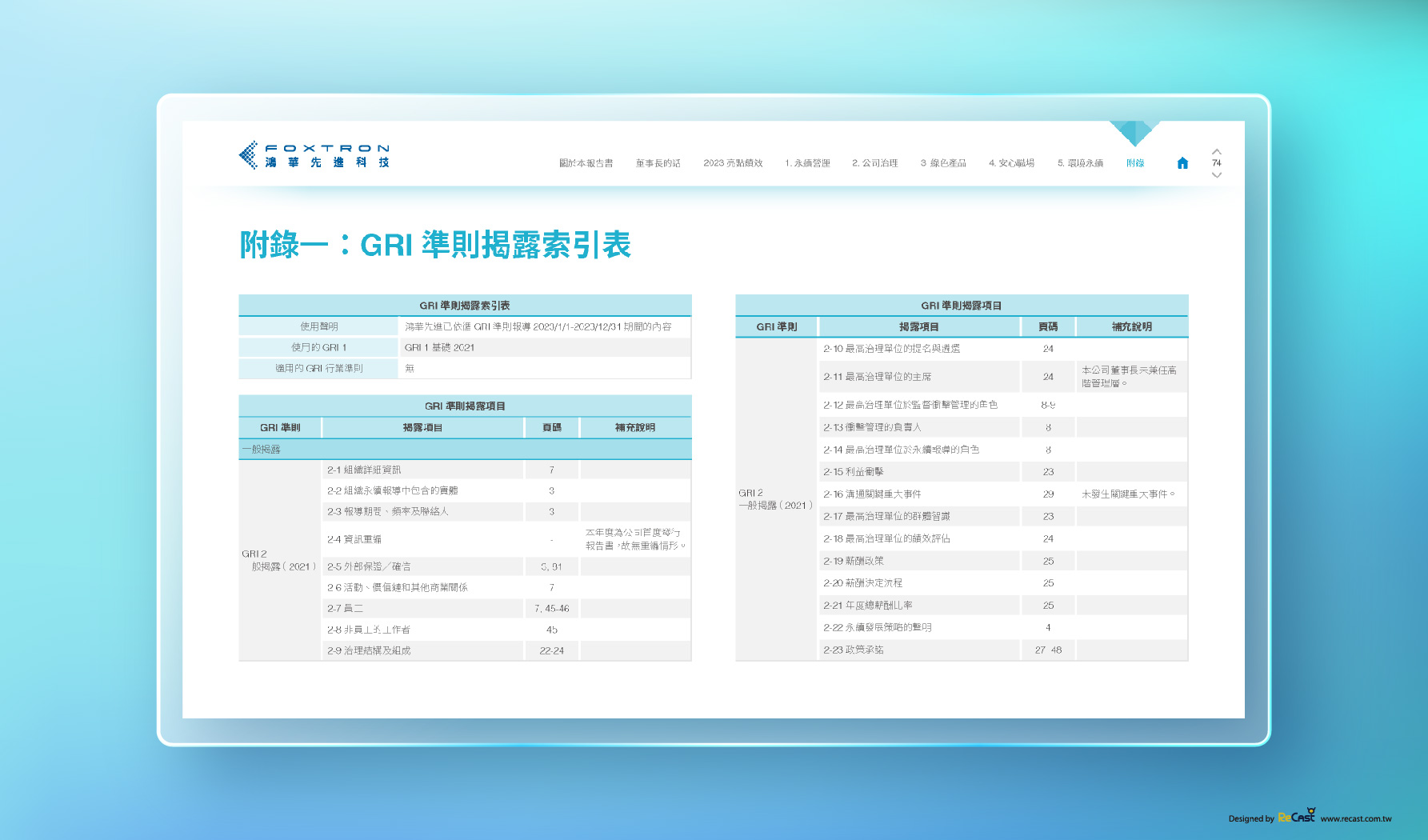Select the 2-15 利益衝突 row
This screenshot has width=1428, height=840.
pos(1003,472)
